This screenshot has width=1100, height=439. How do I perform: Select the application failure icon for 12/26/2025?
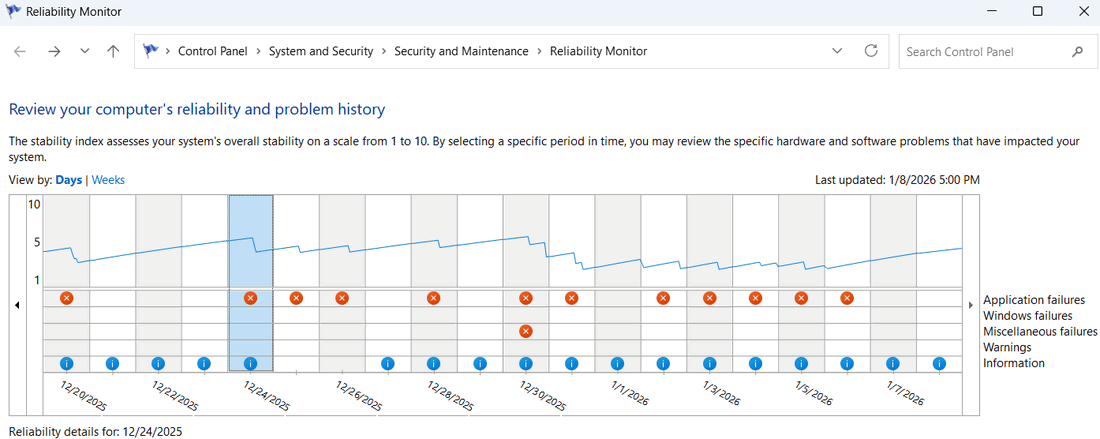click(x=342, y=298)
